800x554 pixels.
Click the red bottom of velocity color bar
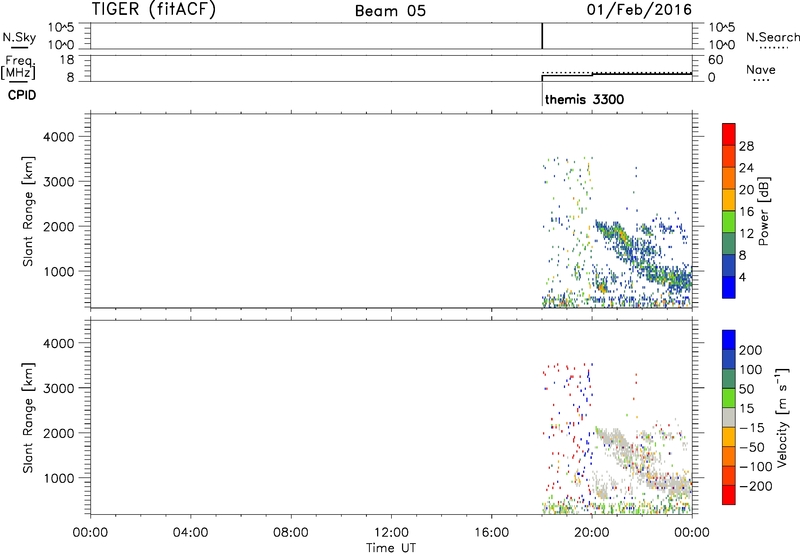[x=729, y=495]
